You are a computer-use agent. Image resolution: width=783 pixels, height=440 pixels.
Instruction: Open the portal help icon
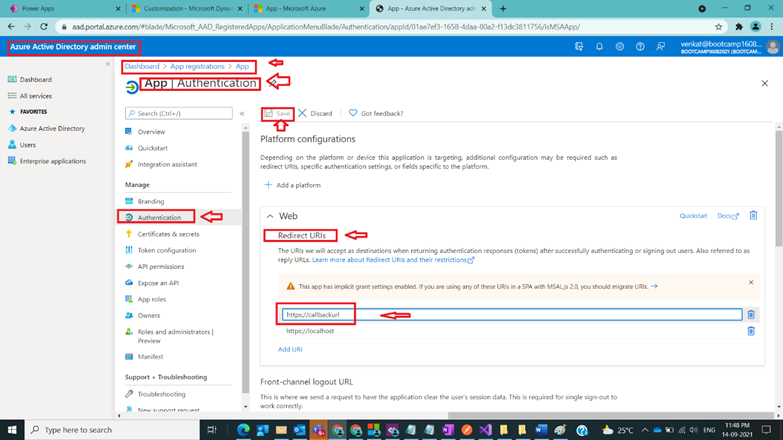coord(640,46)
